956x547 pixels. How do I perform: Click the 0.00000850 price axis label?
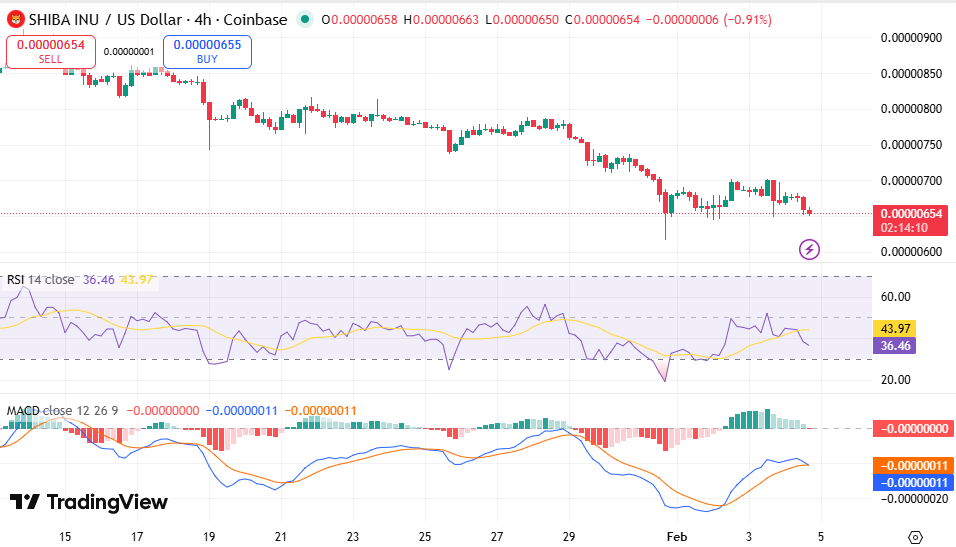pos(911,74)
